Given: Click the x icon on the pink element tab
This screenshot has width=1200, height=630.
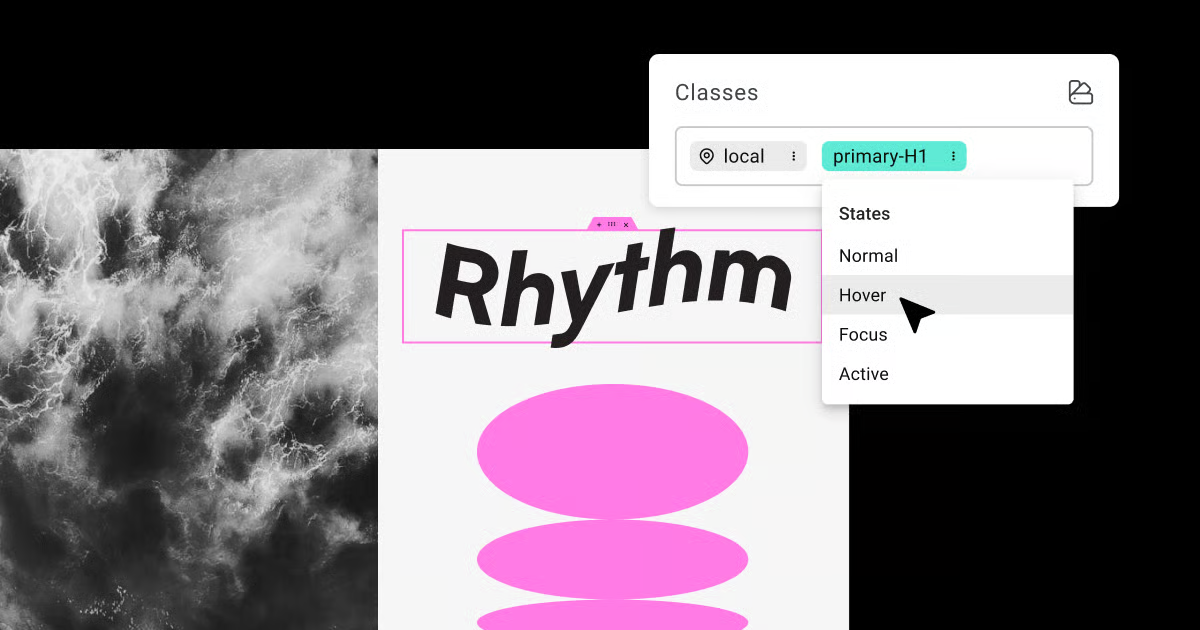Looking at the screenshot, I should coord(626,224).
